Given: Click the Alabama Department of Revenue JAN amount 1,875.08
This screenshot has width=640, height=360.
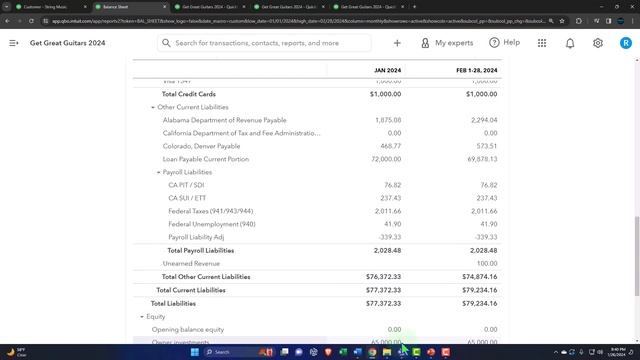Looking at the screenshot, I should coord(388,120).
